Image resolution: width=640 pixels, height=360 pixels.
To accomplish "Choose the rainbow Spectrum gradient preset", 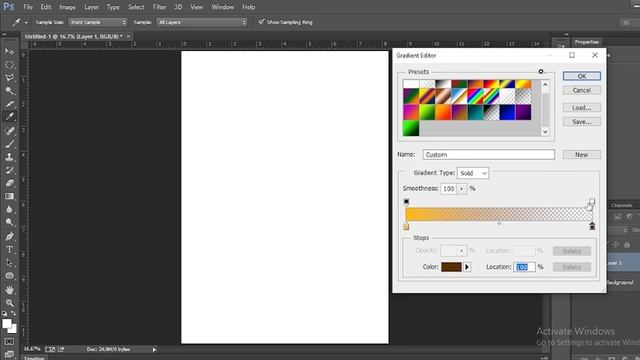I will (x=475, y=96).
